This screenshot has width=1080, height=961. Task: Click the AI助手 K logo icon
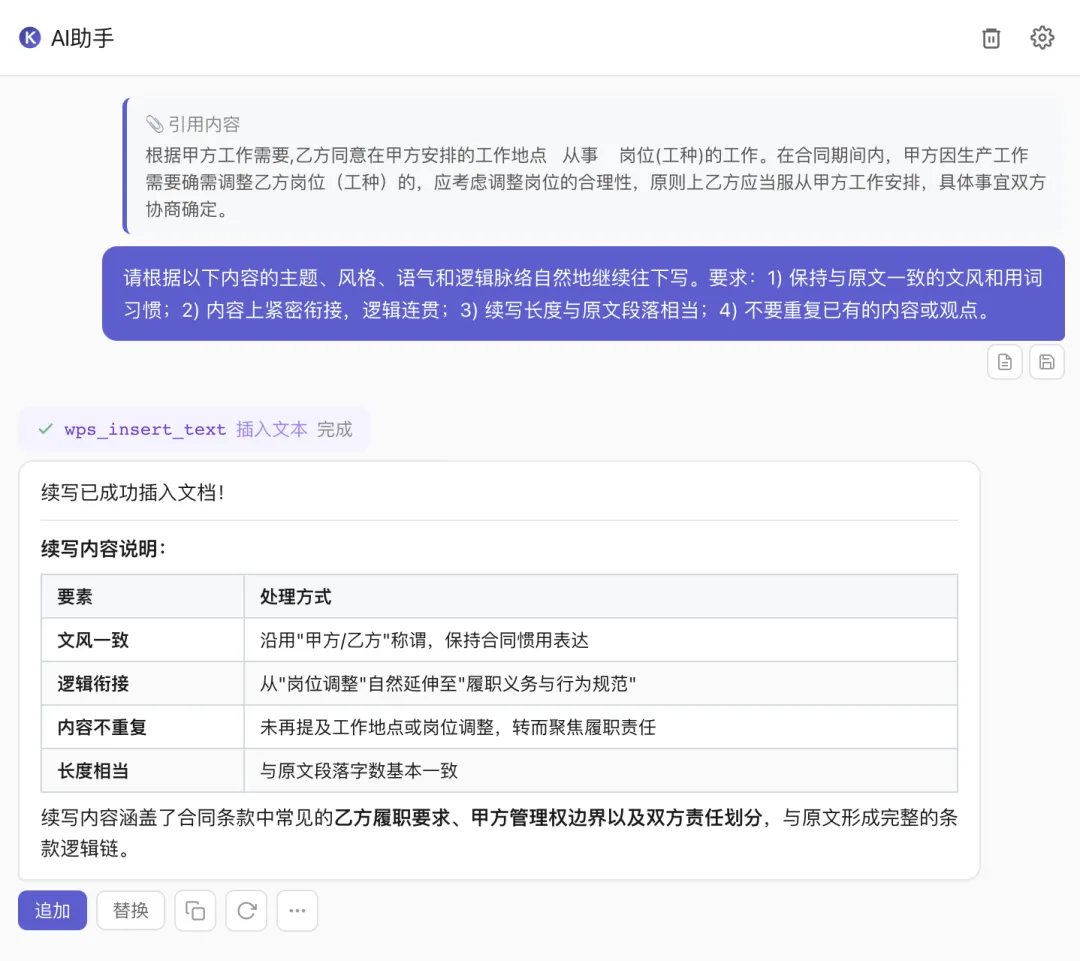(30, 37)
